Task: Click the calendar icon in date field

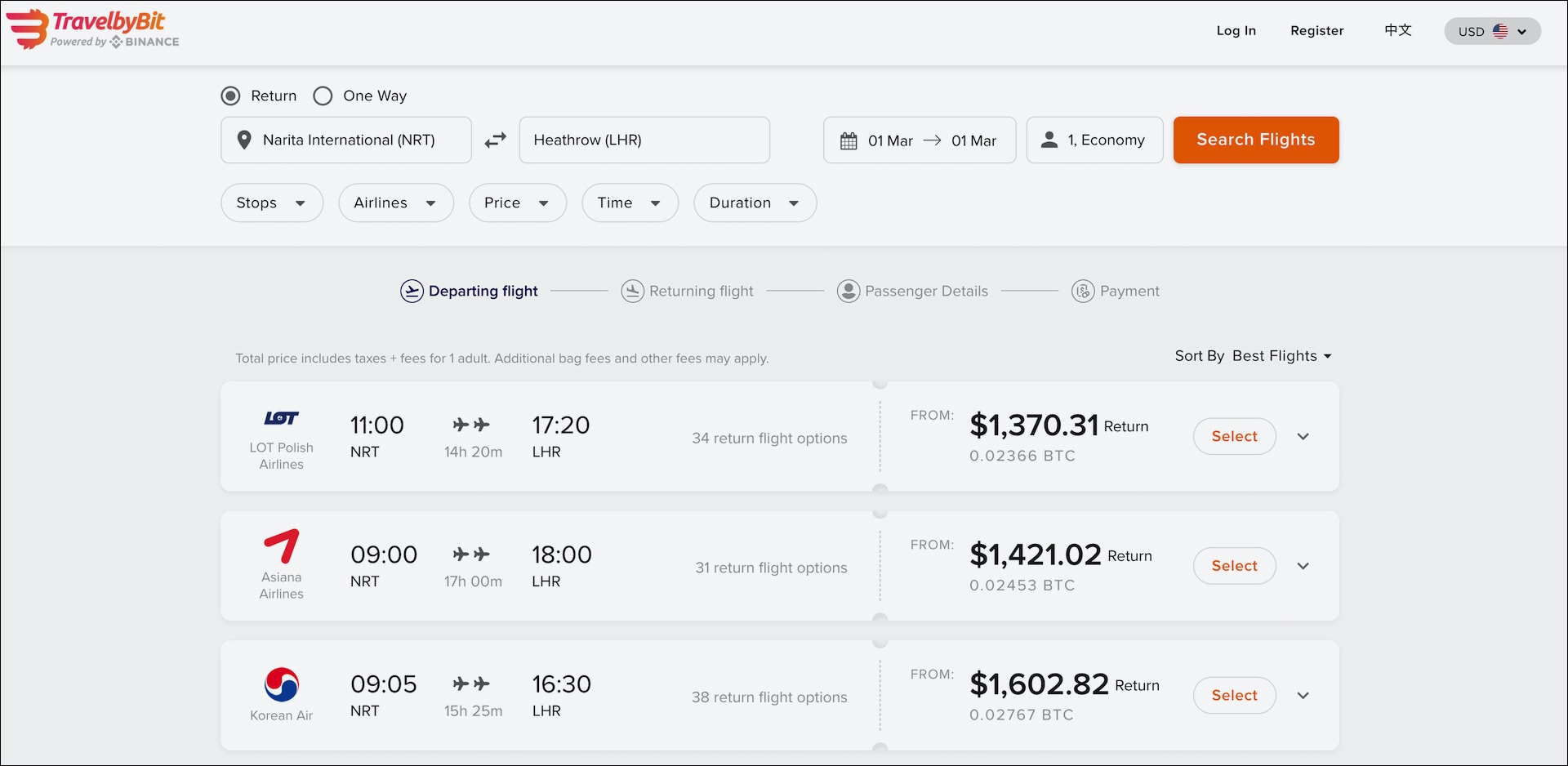Action: coord(849,140)
